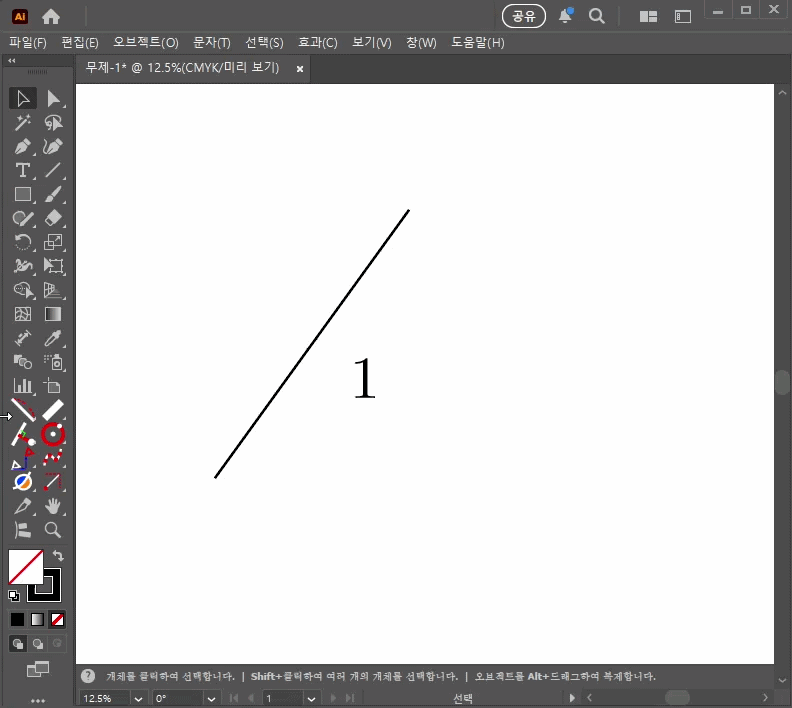Change the screen mode
This screenshot has width=792, height=708.
click(x=38, y=669)
